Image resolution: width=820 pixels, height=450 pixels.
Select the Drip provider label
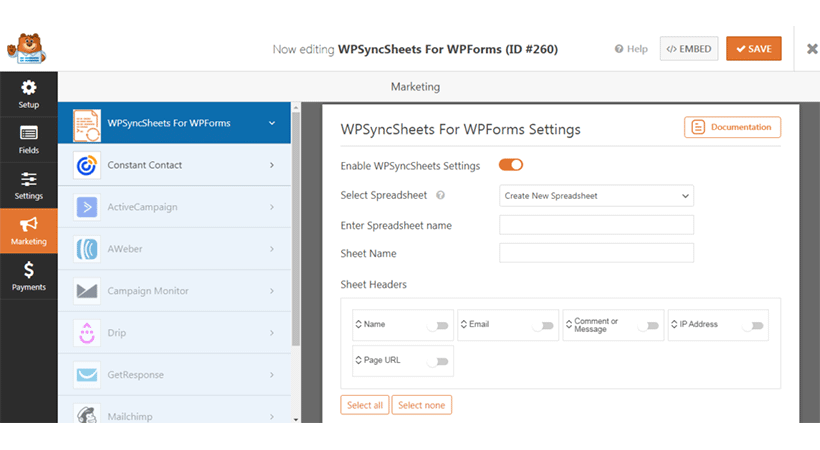pos(117,333)
